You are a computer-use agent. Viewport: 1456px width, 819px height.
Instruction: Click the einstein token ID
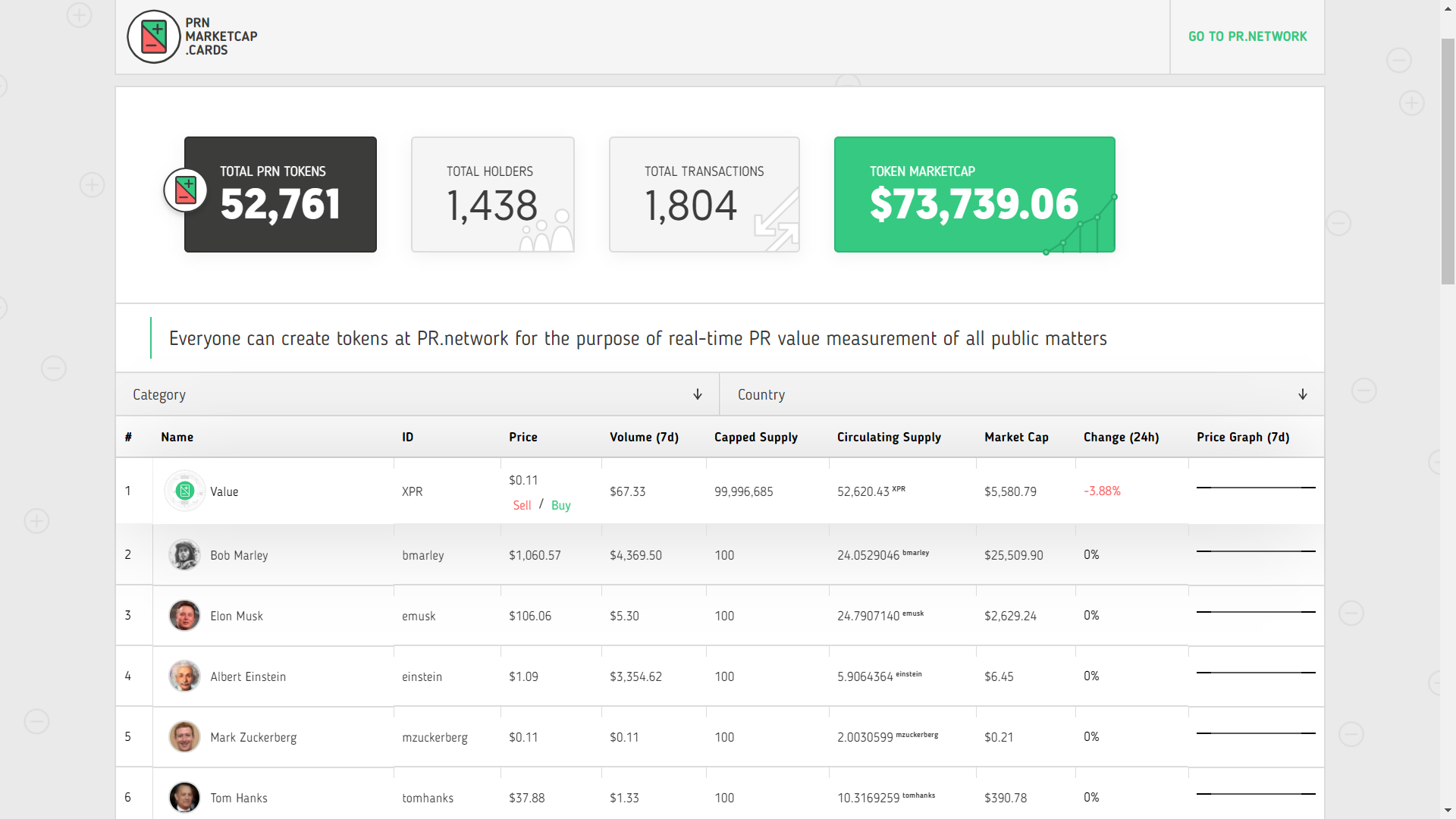(422, 676)
